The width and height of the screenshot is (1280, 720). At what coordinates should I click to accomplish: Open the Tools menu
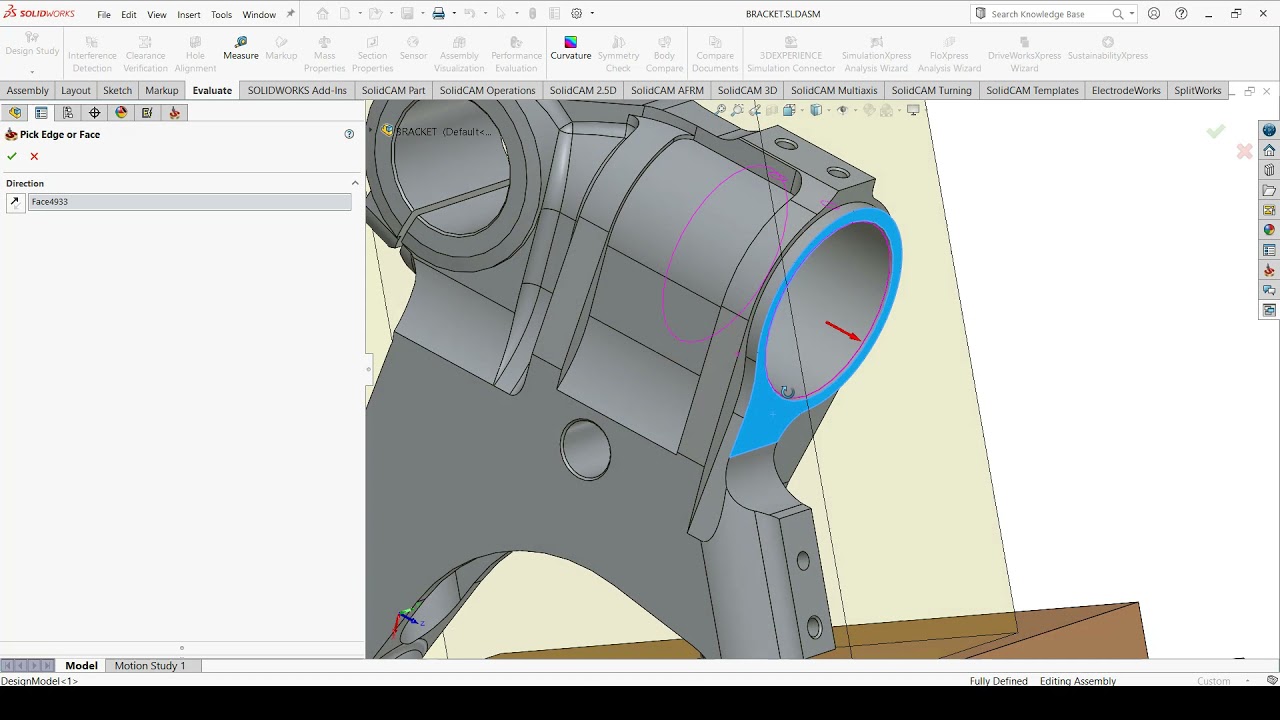click(222, 15)
